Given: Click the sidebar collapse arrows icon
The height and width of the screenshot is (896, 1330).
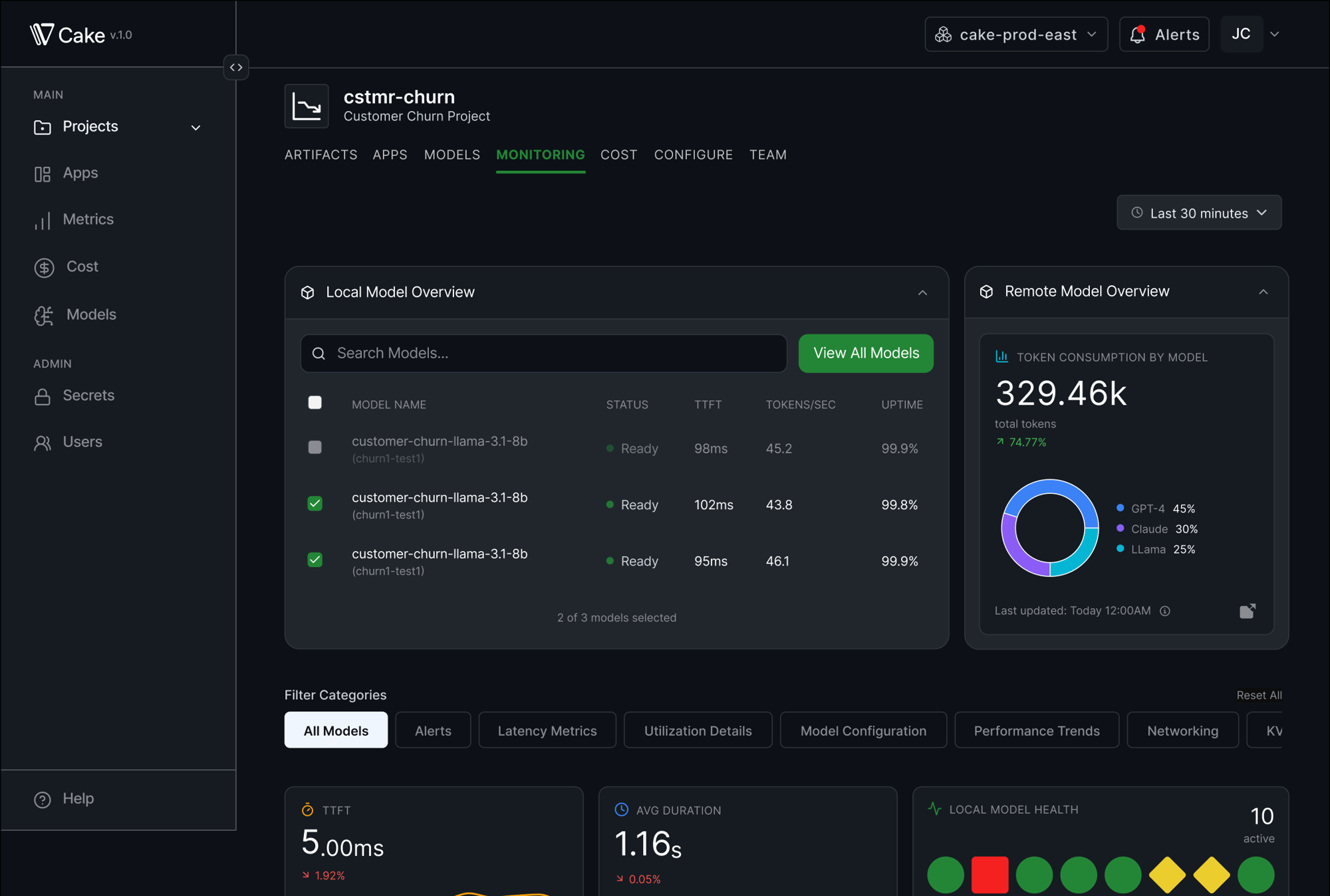Looking at the screenshot, I should (x=236, y=67).
